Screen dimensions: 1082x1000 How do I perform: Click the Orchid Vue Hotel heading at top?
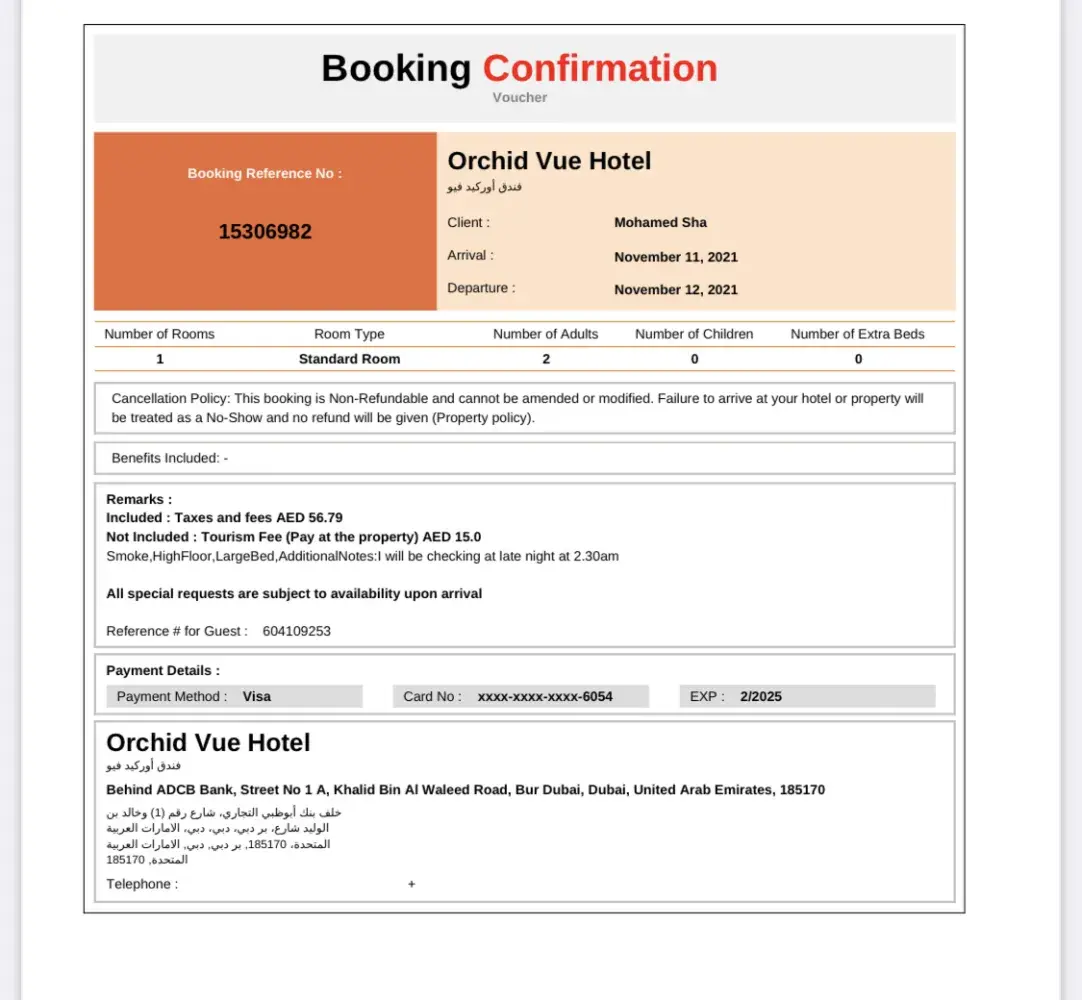(x=549, y=161)
